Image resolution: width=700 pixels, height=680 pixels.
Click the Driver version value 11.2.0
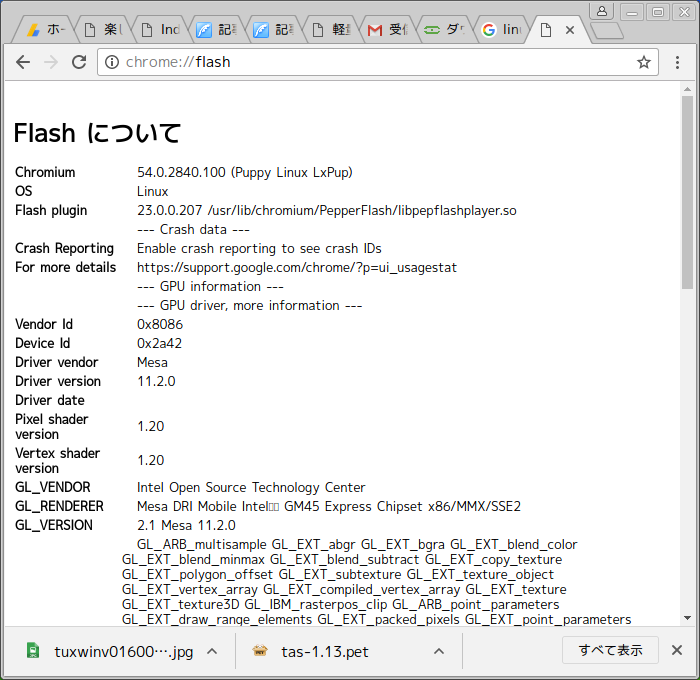(x=156, y=381)
